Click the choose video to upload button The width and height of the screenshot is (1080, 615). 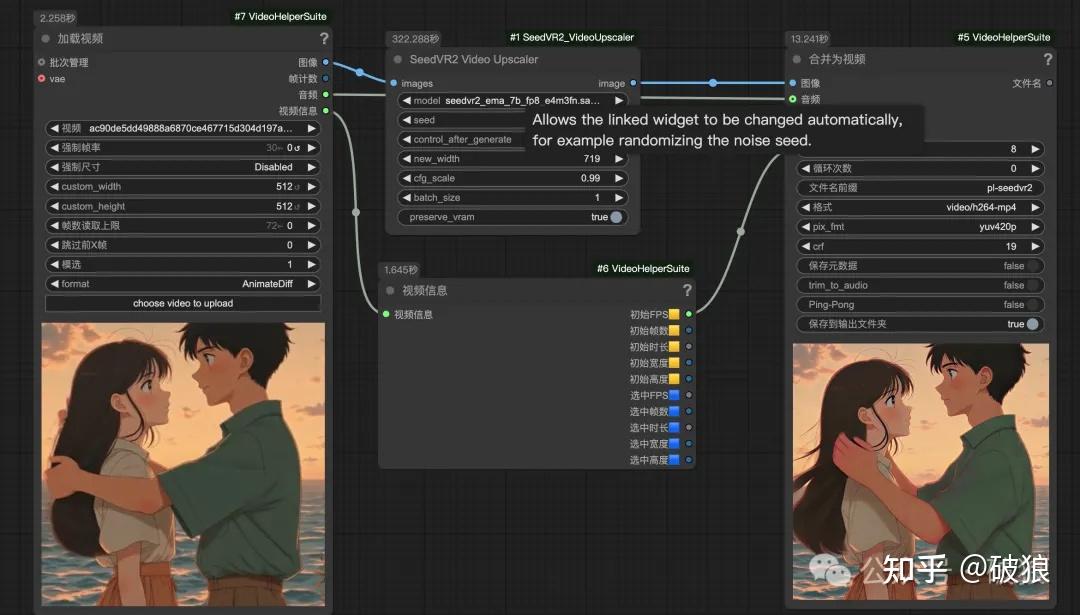pos(181,303)
